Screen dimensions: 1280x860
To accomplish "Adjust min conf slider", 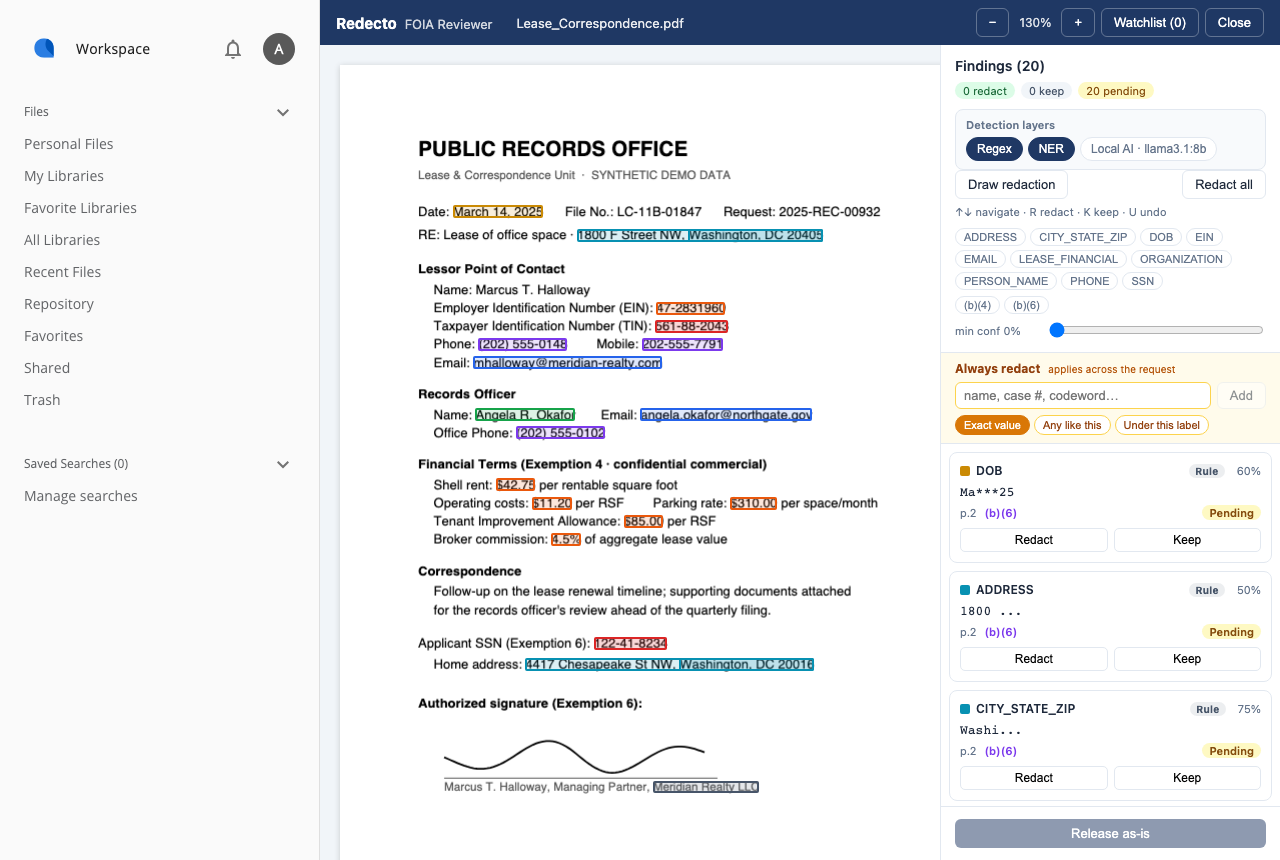I will (x=1156, y=330).
